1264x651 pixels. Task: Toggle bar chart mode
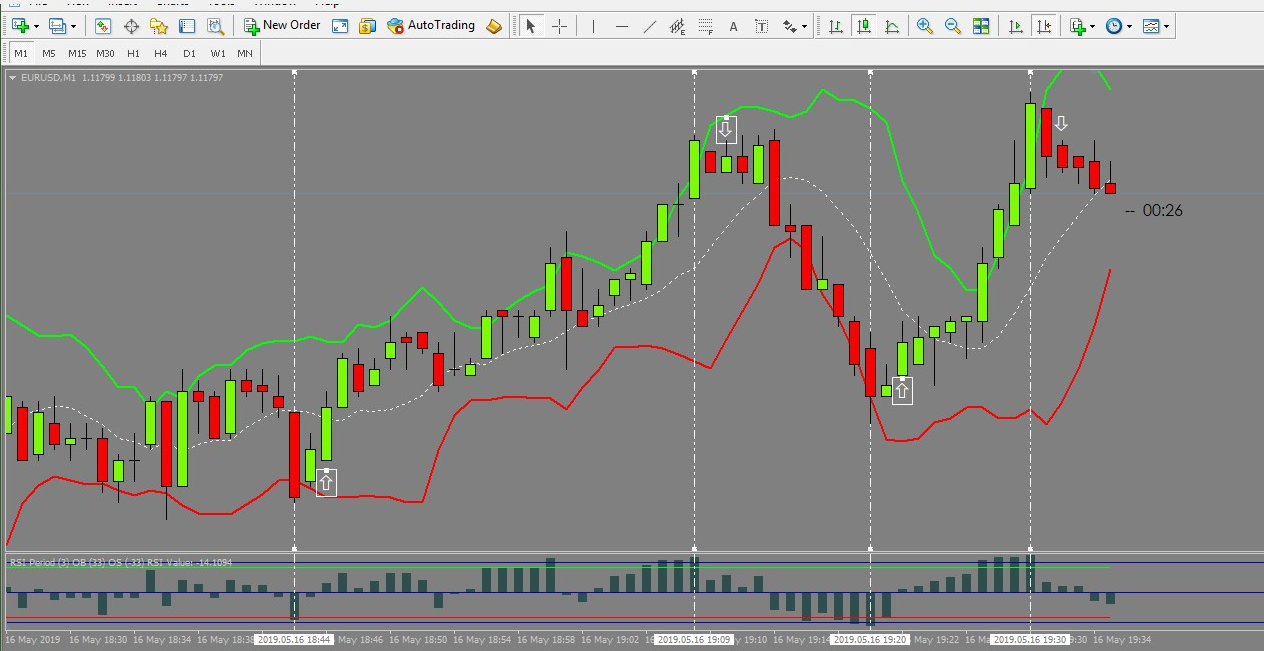(x=834, y=26)
